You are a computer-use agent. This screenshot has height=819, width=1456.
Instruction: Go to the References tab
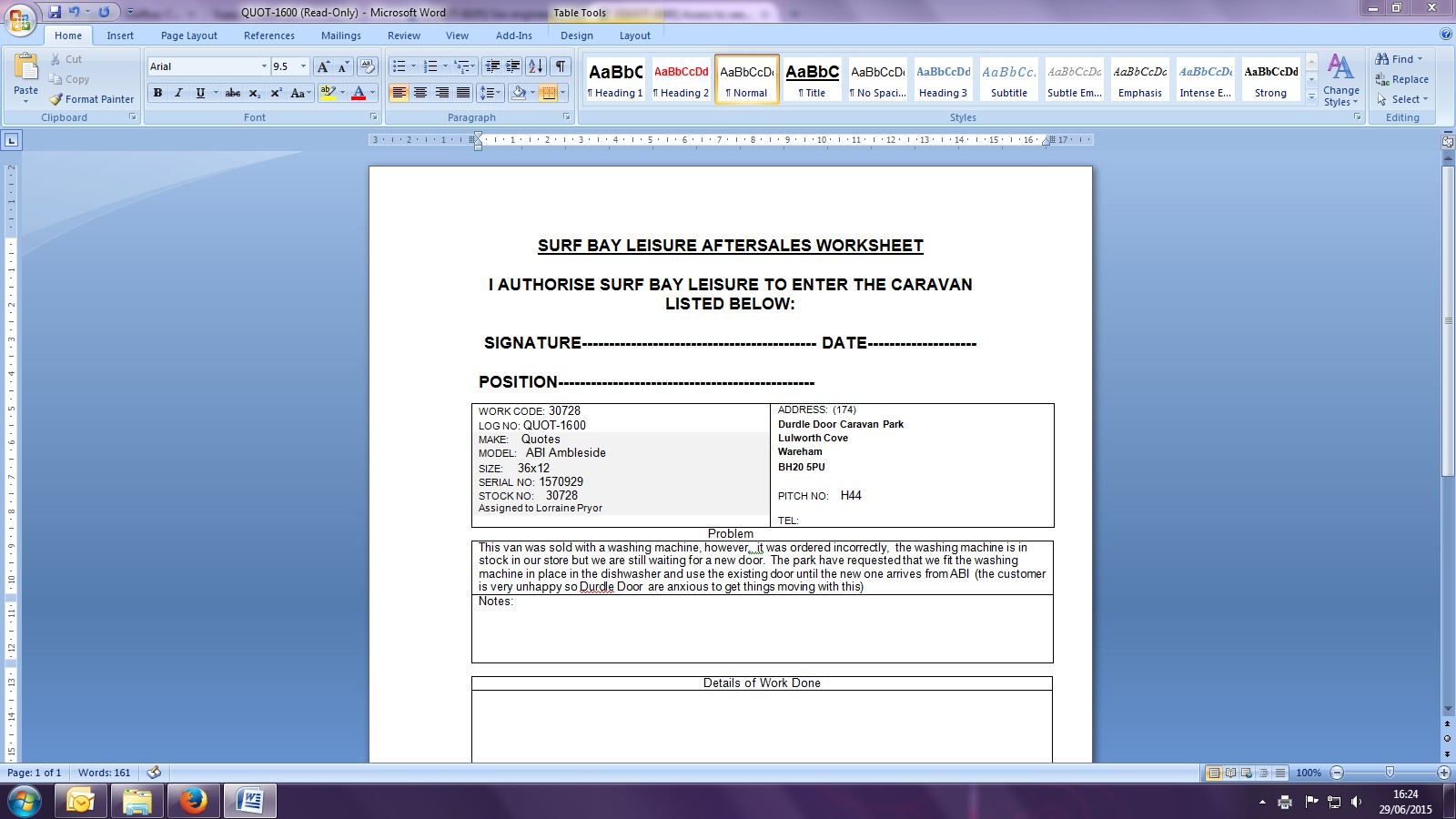point(269,35)
